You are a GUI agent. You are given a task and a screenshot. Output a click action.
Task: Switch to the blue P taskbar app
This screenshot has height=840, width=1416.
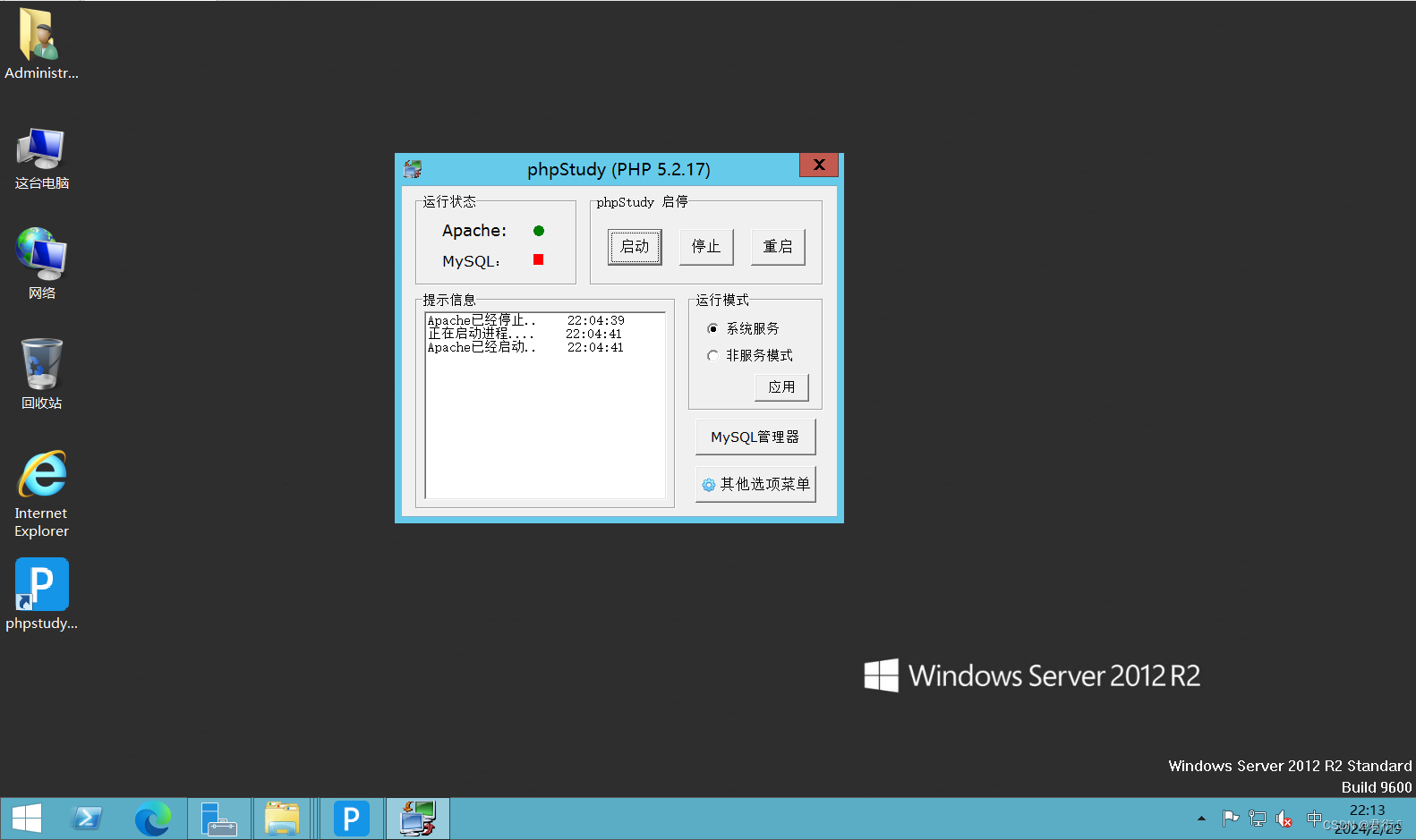[352, 819]
